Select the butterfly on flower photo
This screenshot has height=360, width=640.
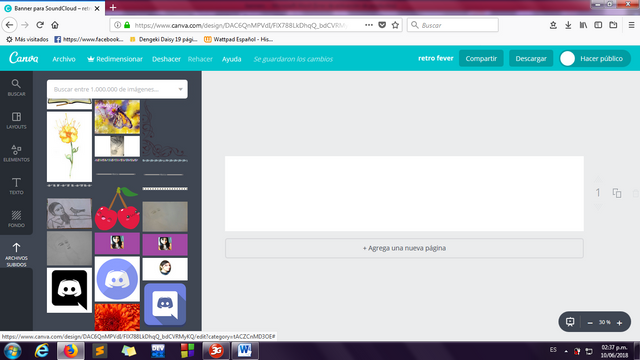tap(117, 117)
